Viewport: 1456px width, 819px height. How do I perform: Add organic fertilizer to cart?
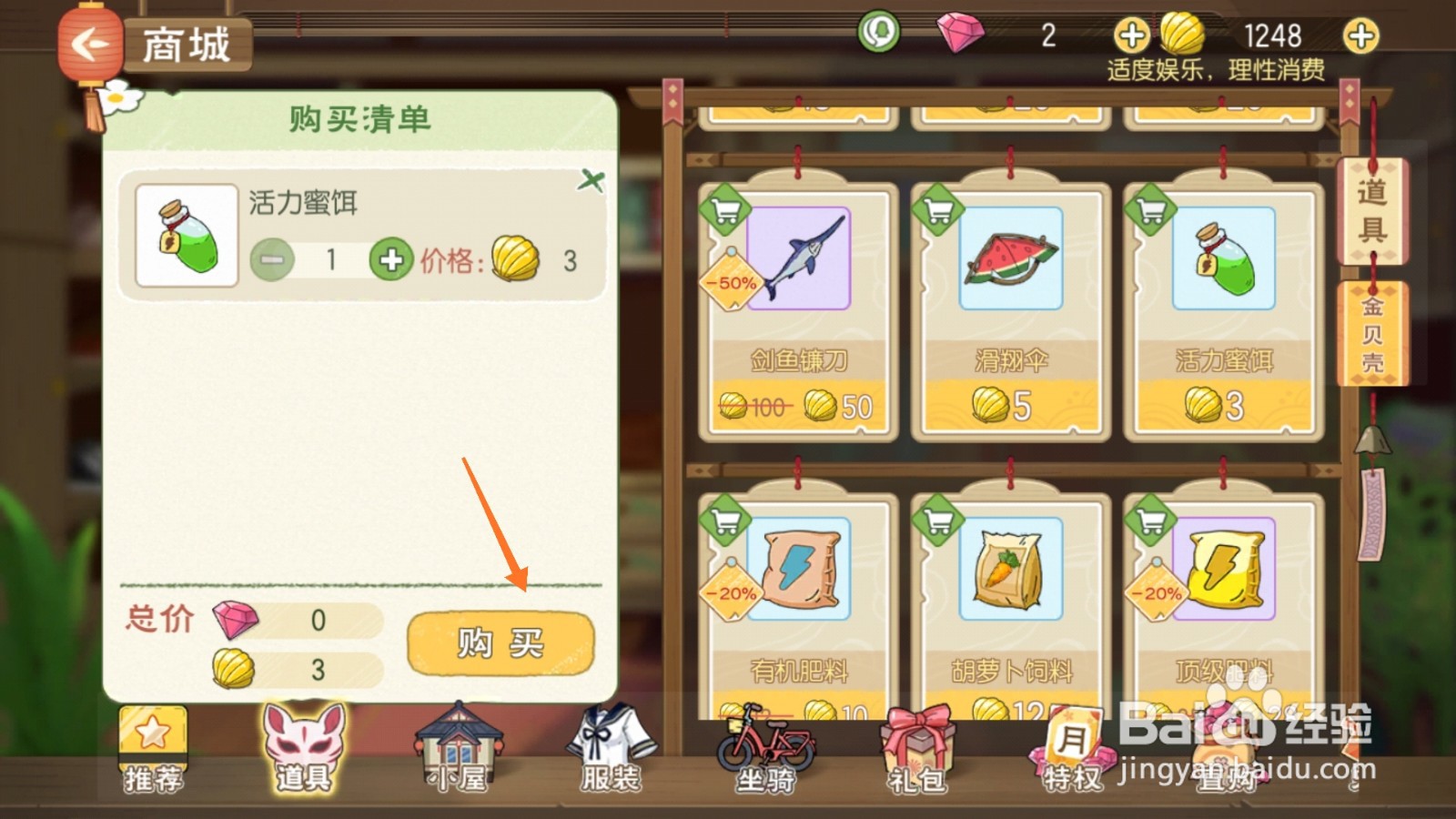pyautogui.click(x=724, y=521)
